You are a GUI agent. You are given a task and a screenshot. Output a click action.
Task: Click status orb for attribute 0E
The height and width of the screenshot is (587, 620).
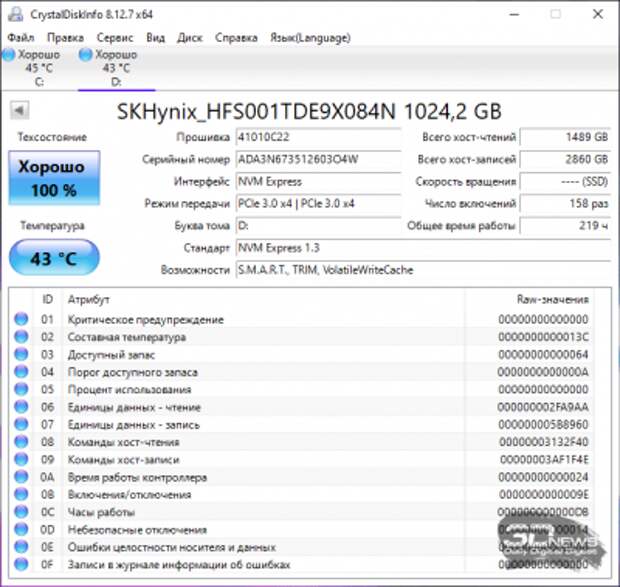[x=21, y=546]
